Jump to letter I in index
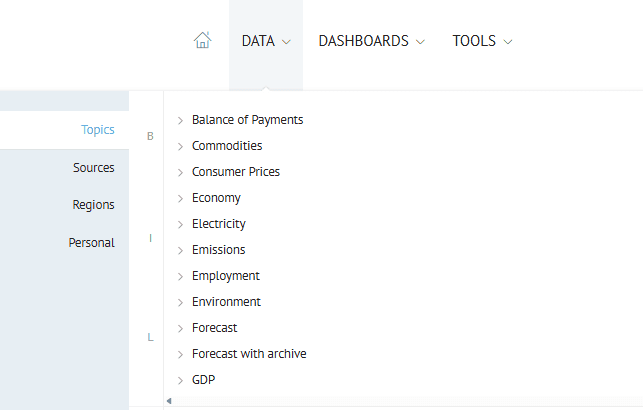Image resolution: width=643 pixels, height=410 pixels. (150, 238)
